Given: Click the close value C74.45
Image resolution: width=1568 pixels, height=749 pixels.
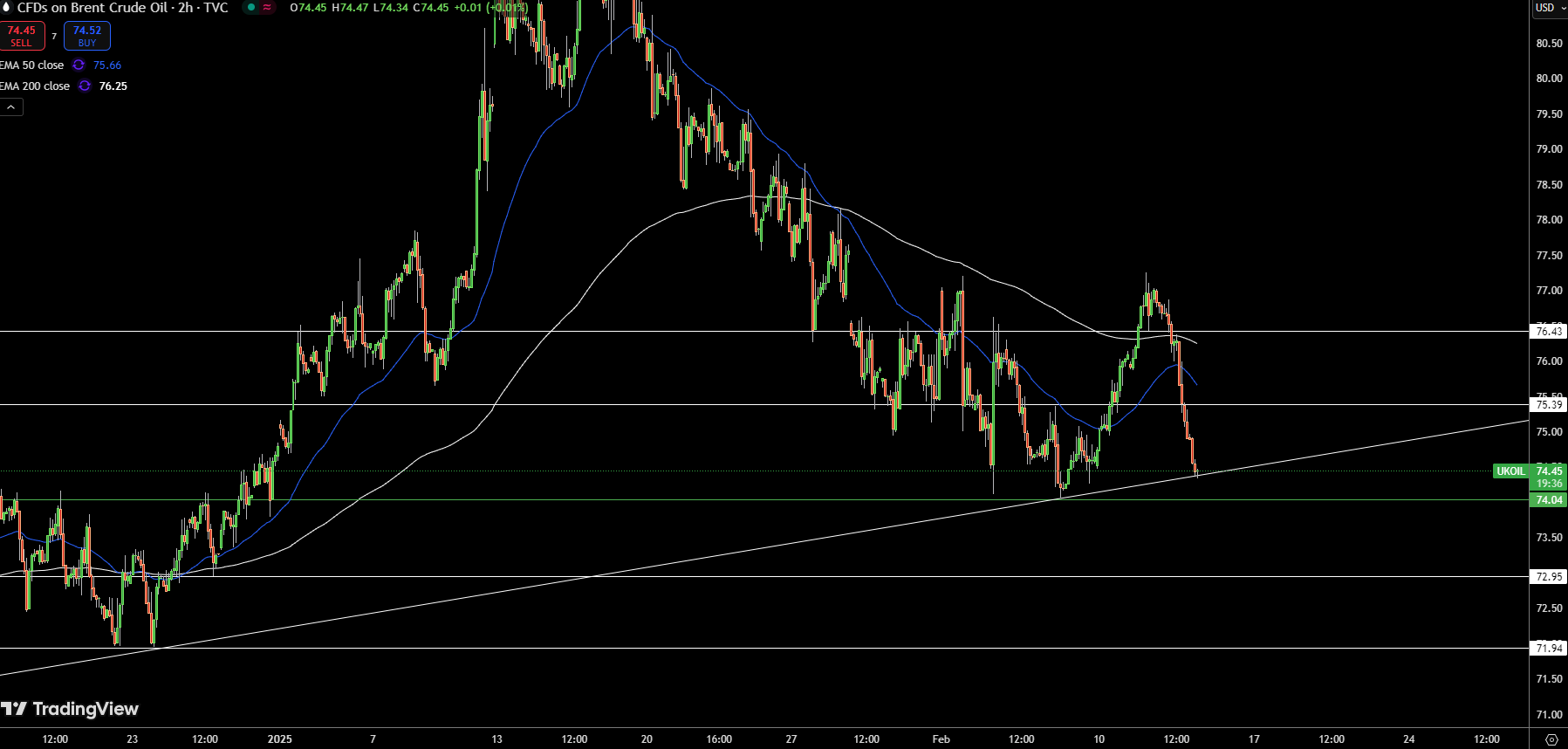Looking at the screenshot, I should tap(431, 7).
